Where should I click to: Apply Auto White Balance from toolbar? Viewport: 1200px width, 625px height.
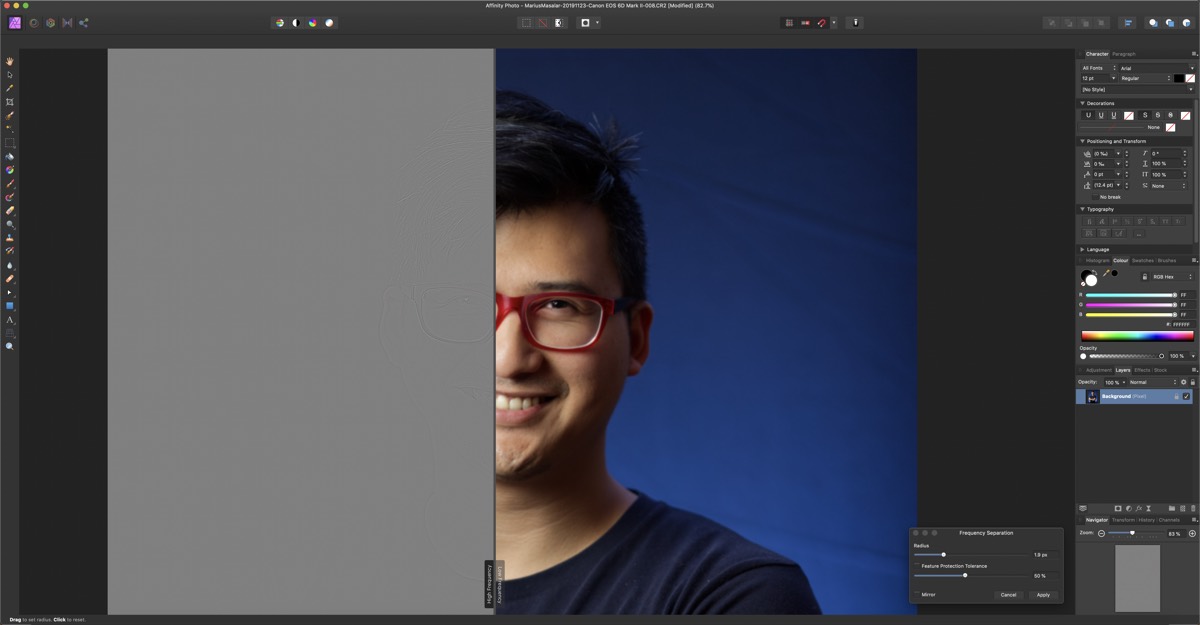[x=329, y=22]
